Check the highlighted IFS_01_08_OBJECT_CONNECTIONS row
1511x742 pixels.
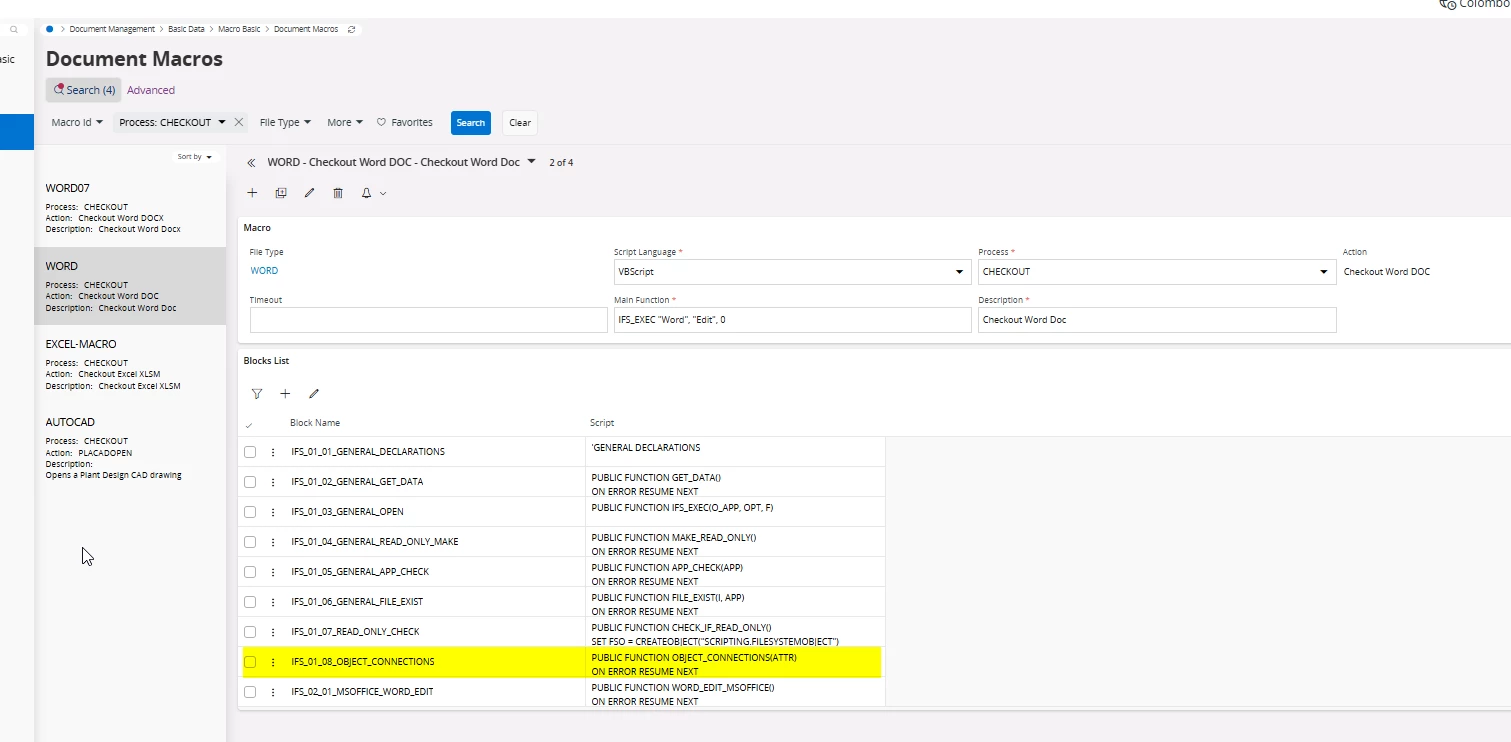[250, 662]
